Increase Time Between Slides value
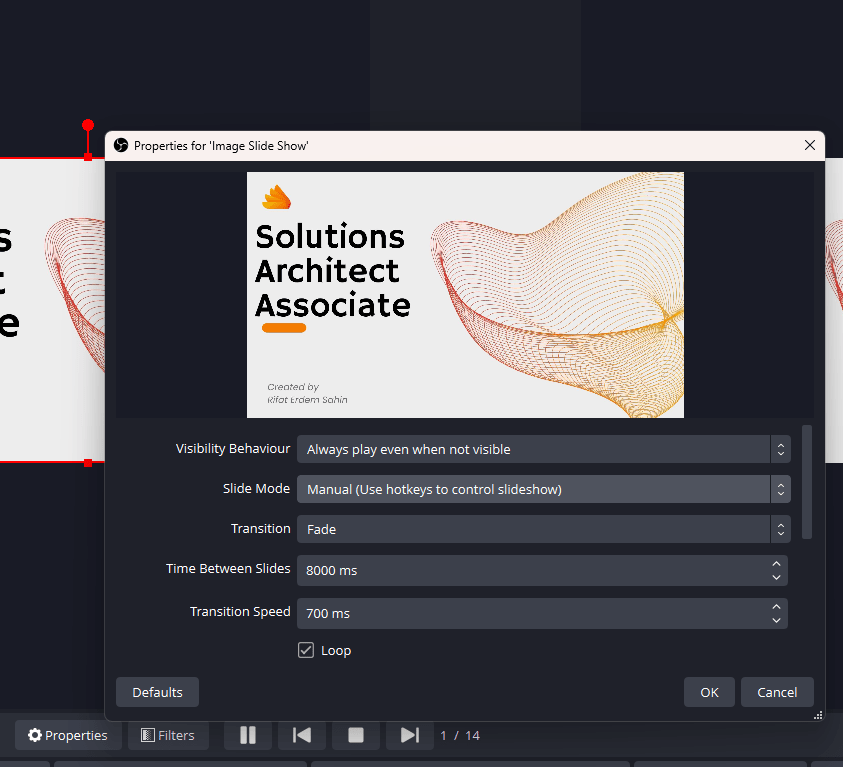This screenshot has height=767, width=843. [x=776, y=564]
